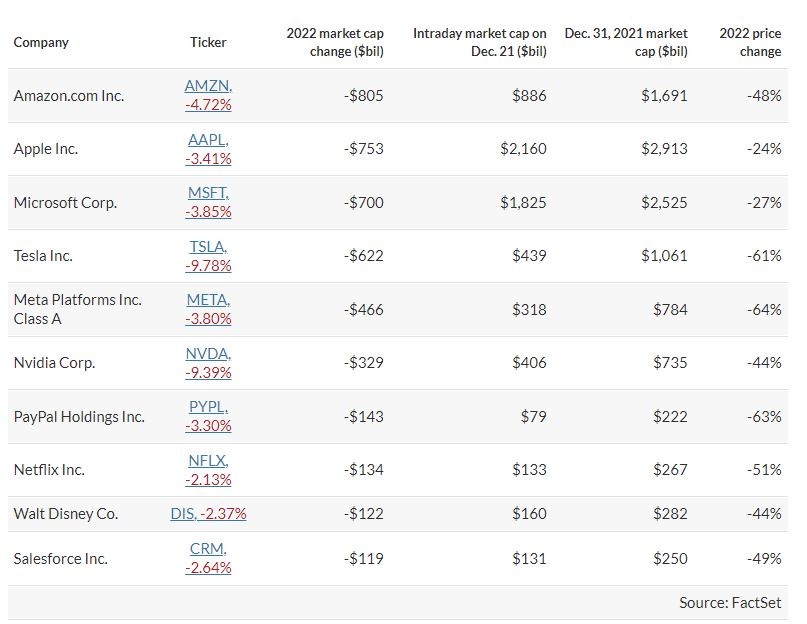Open the AMZN ticker link
This screenshot has width=807, height=624.
coord(208,87)
